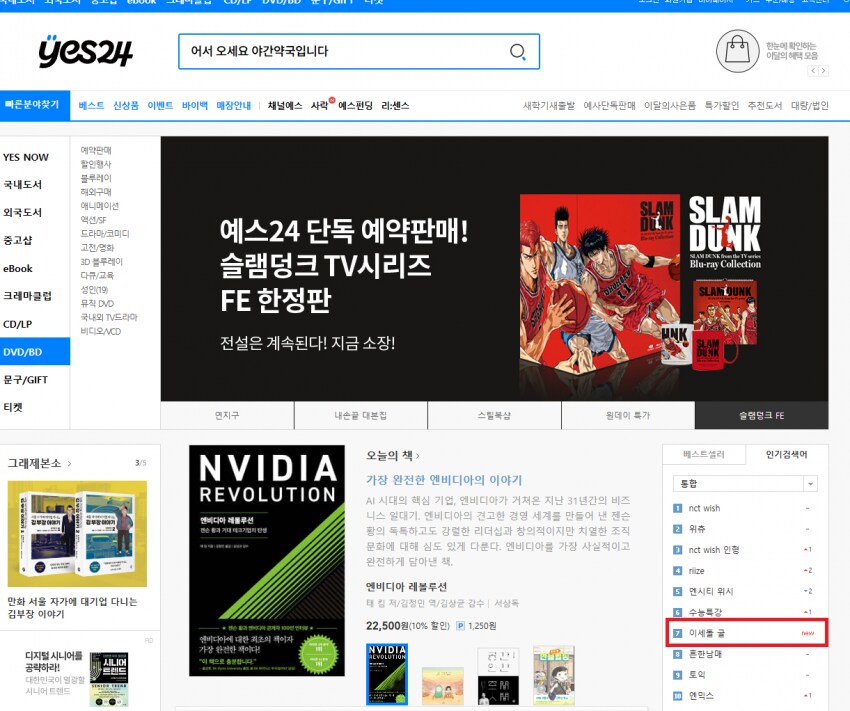Click the Slam Dunk banner image

point(494,269)
